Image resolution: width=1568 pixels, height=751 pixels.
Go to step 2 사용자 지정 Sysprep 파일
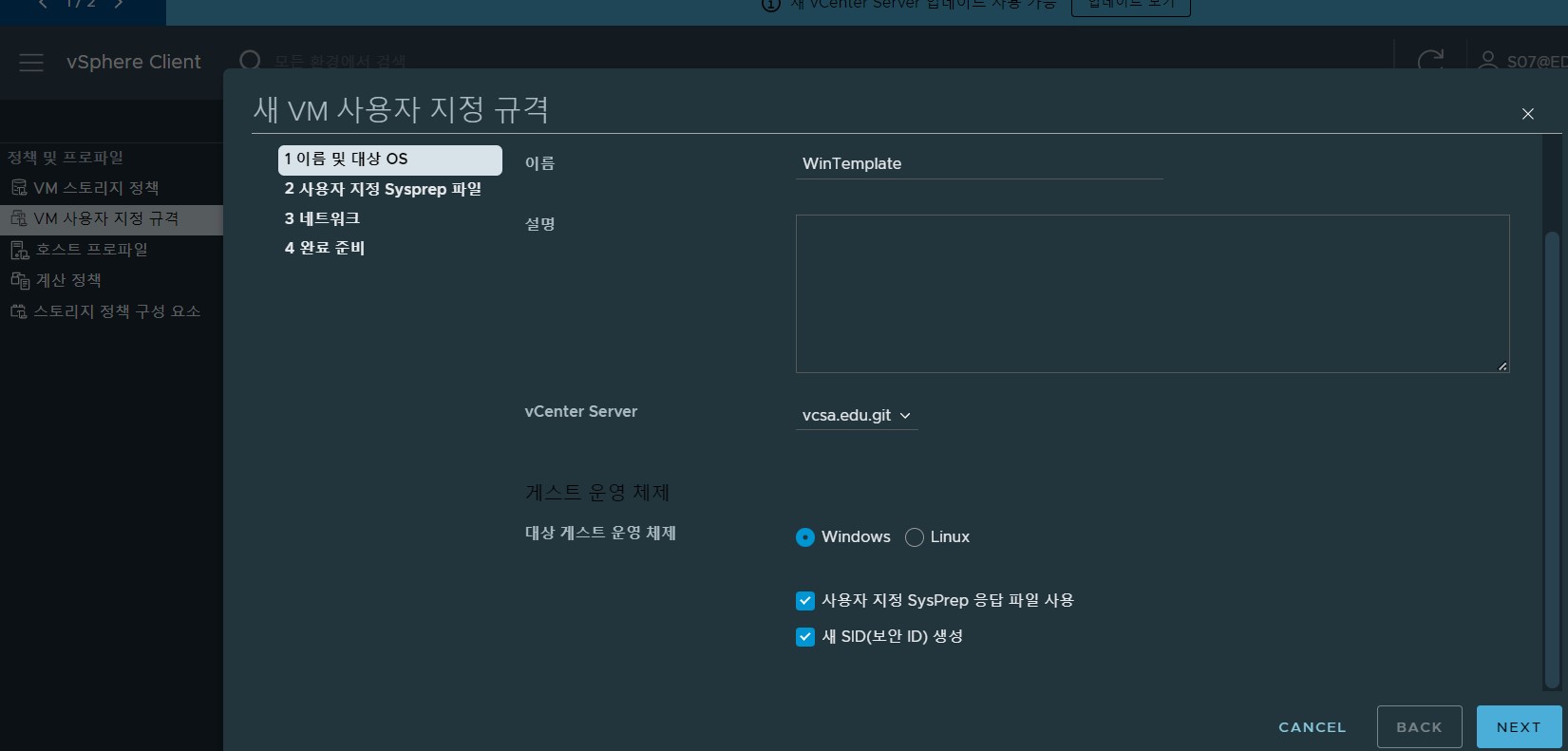tap(383, 189)
